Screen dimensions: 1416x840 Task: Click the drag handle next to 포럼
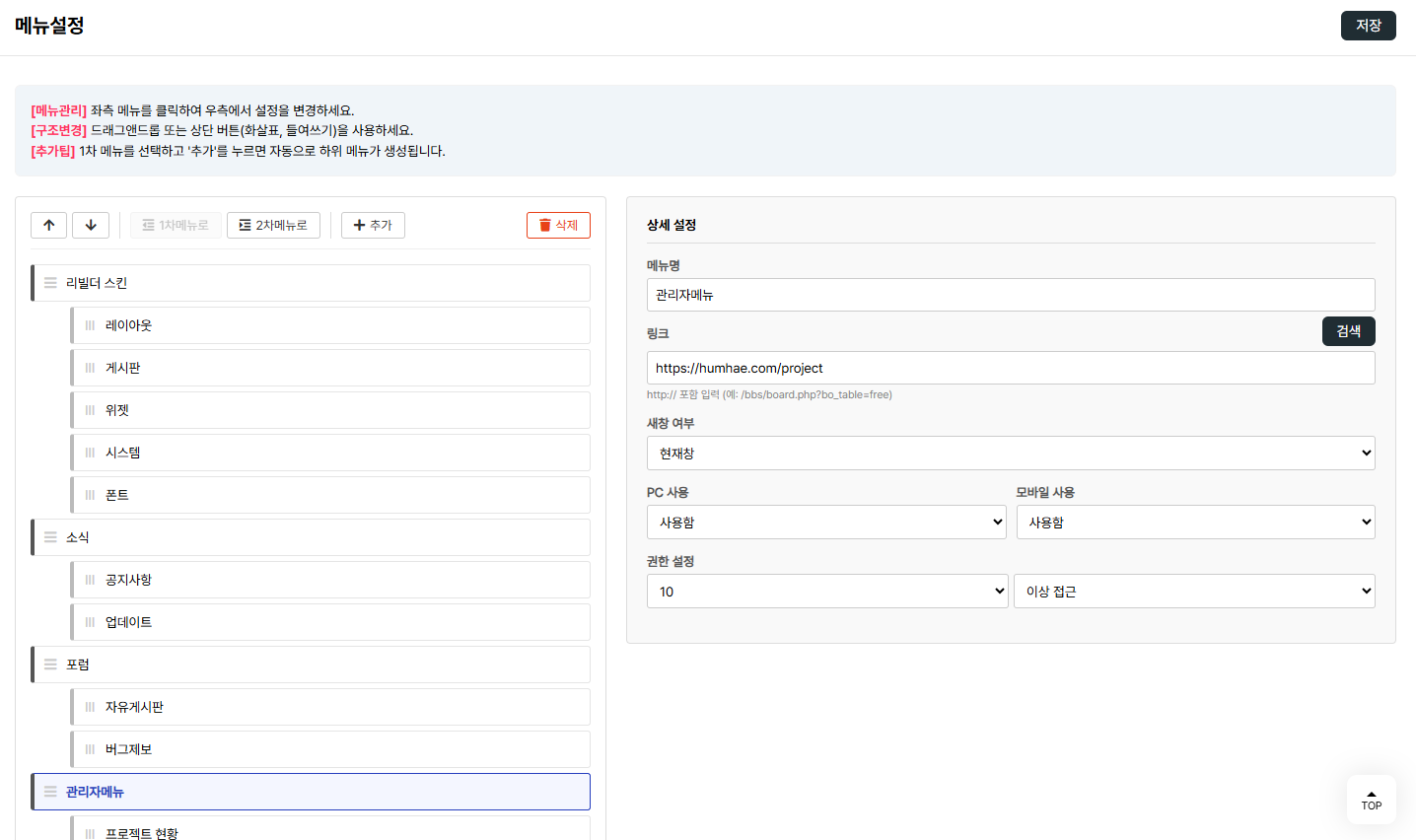[50, 665]
